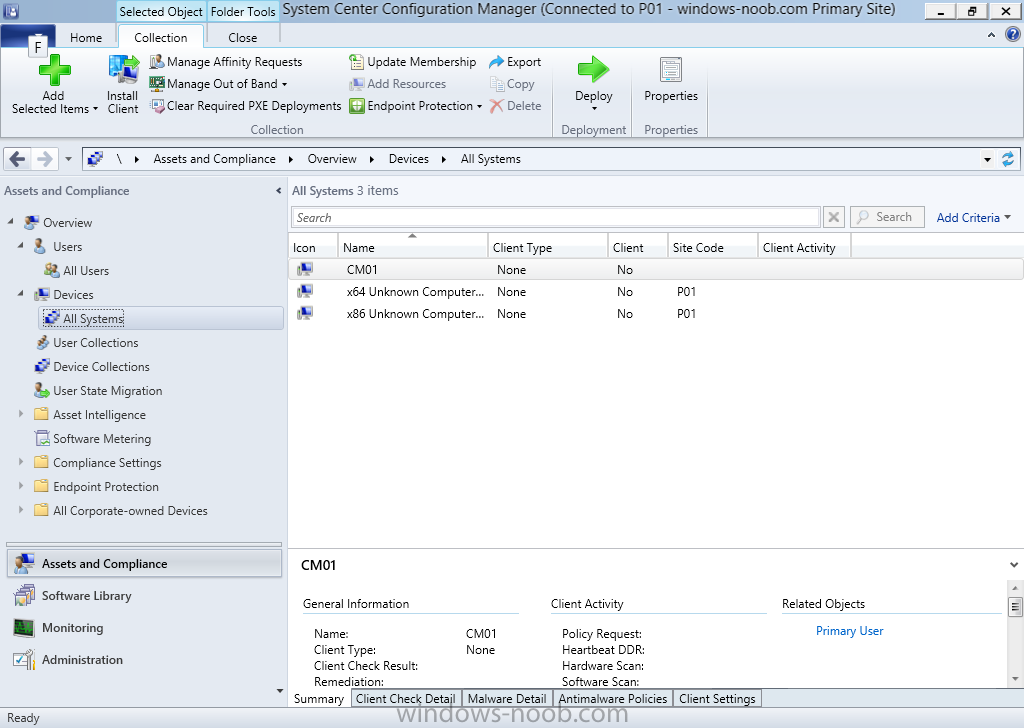The image size is (1024, 728).
Task: Click Assets and Compliance in breadcrumb
Action: tap(214, 159)
